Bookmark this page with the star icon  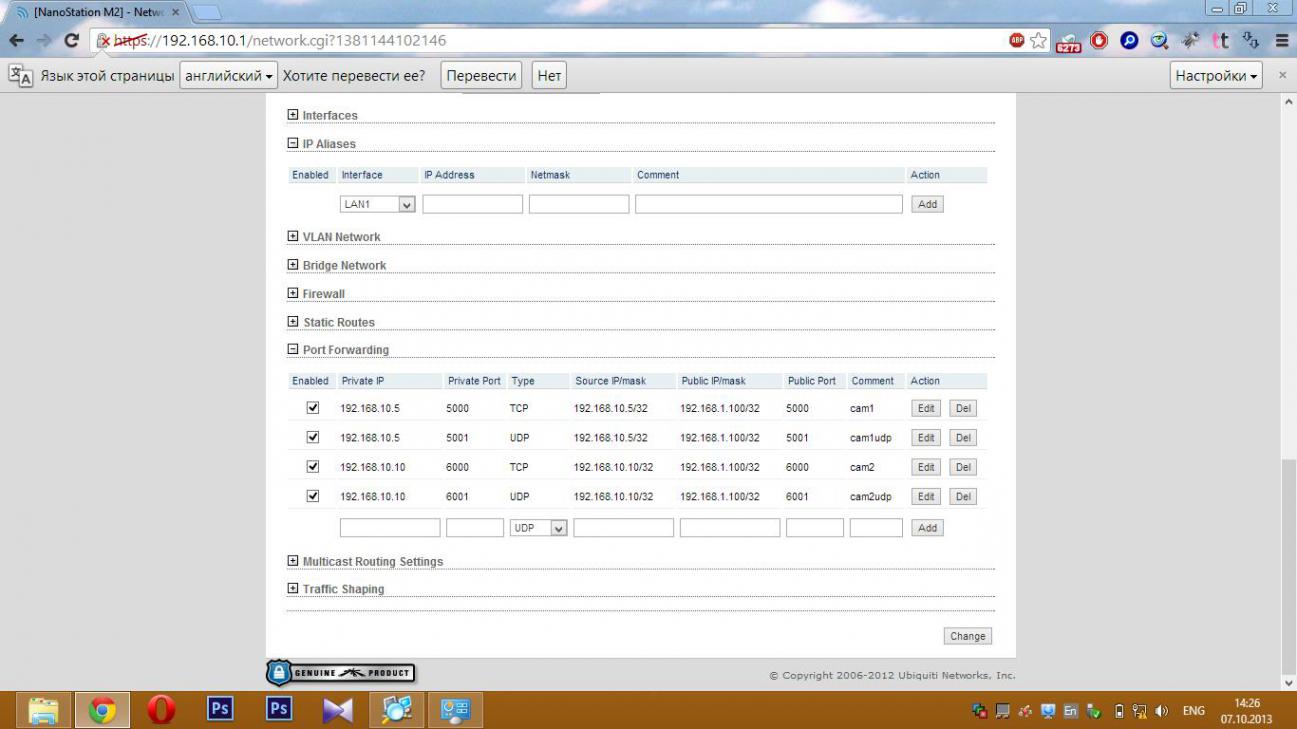click(x=1039, y=41)
